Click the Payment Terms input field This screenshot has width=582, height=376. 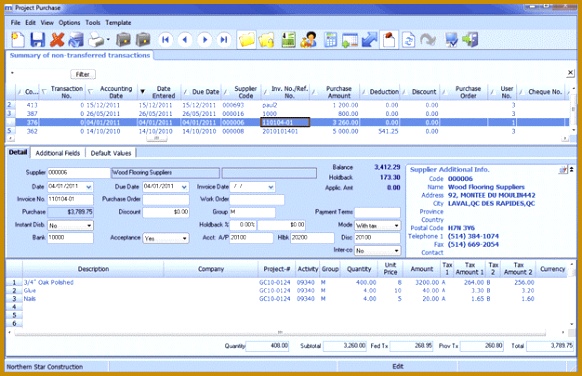(377, 212)
